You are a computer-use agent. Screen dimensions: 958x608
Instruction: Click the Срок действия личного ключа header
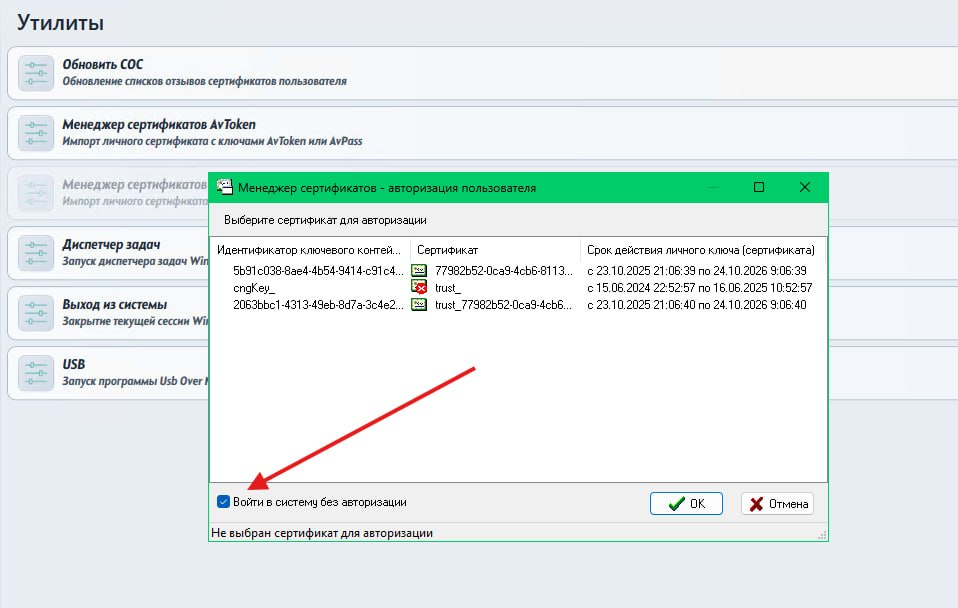coord(700,249)
